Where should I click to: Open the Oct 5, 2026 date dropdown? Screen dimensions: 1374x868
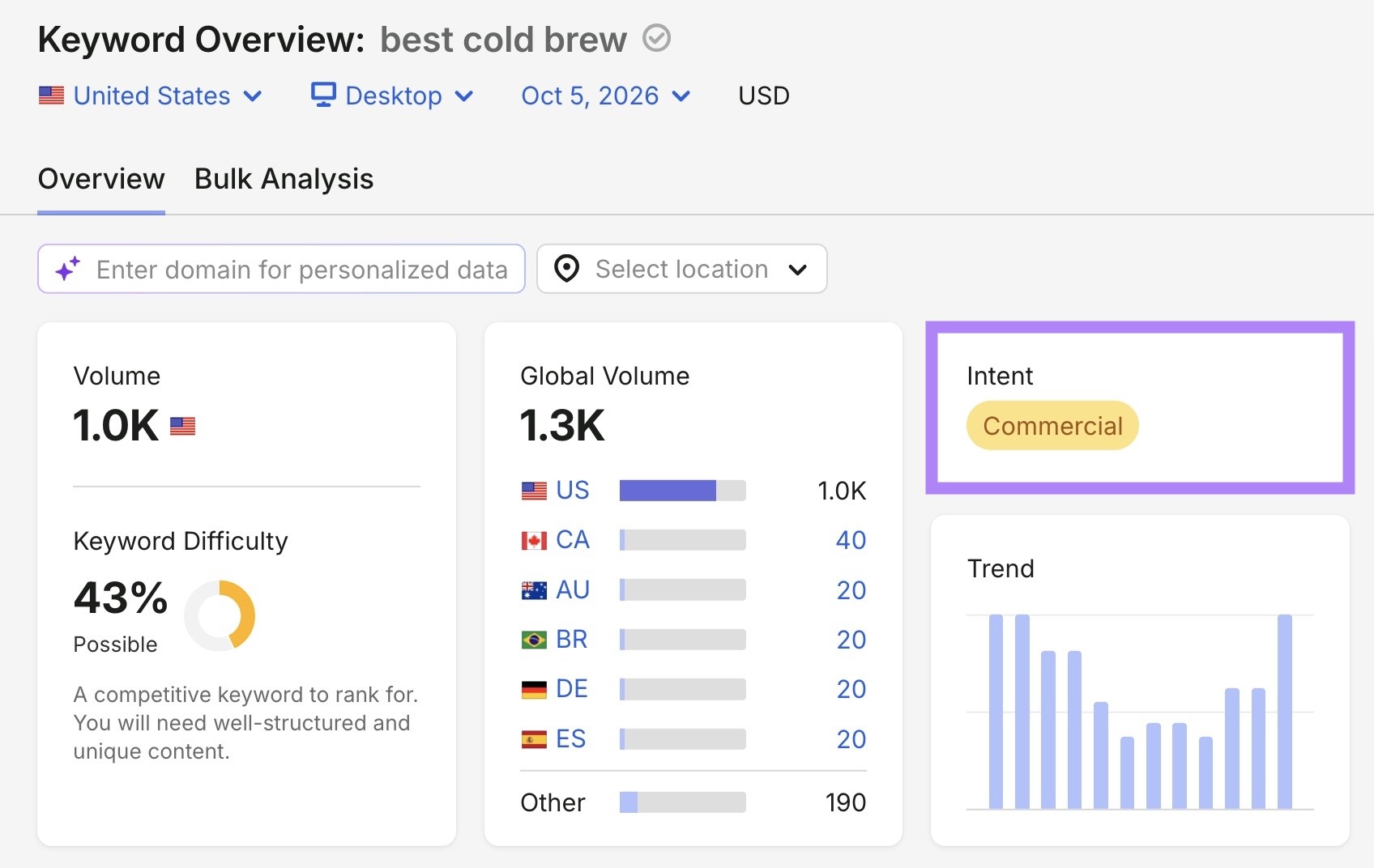(606, 96)
